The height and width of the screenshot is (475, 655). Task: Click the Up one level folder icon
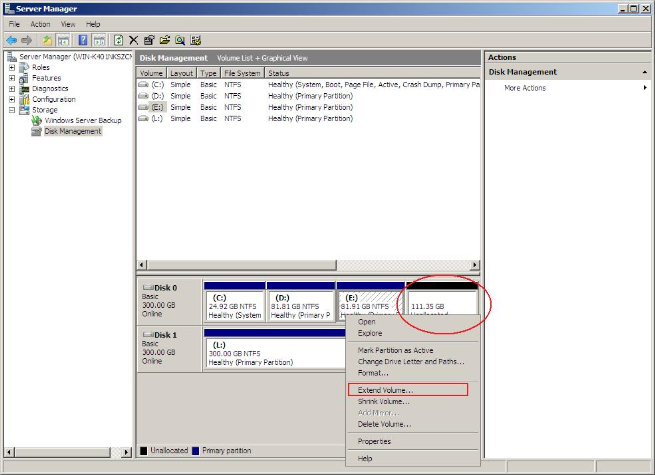(x=47, y=40)
